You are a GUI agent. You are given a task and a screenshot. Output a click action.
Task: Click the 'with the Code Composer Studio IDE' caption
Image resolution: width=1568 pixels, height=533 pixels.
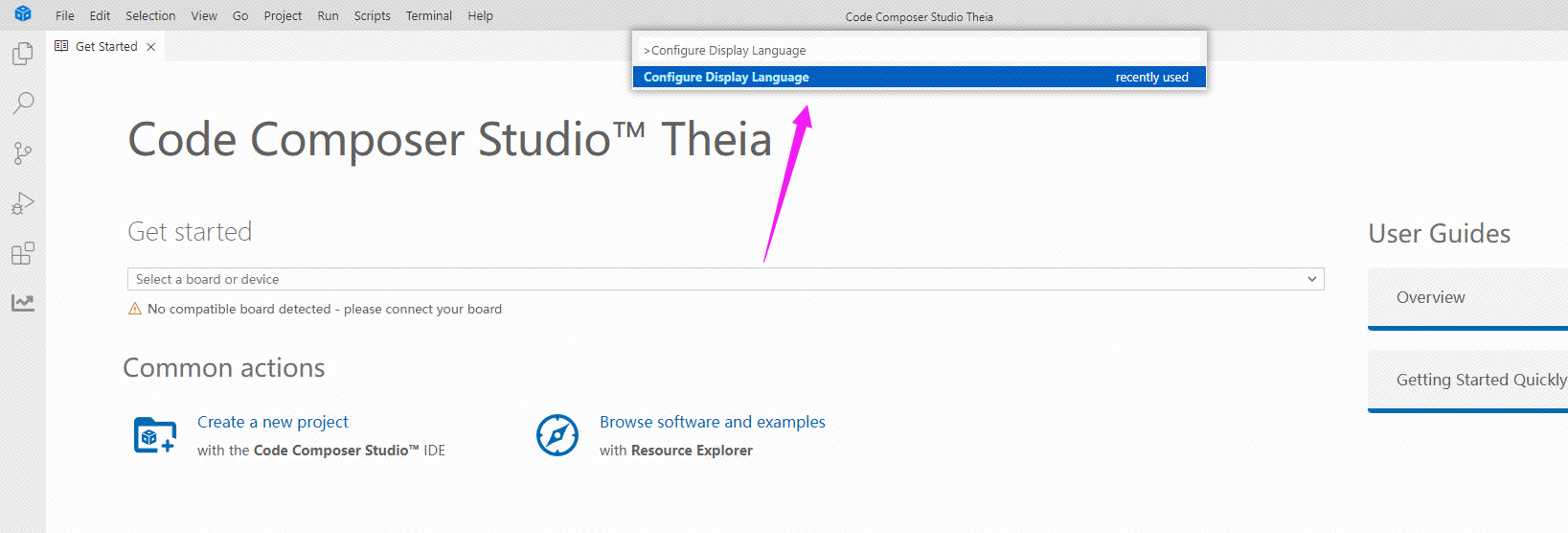[321, 451]
